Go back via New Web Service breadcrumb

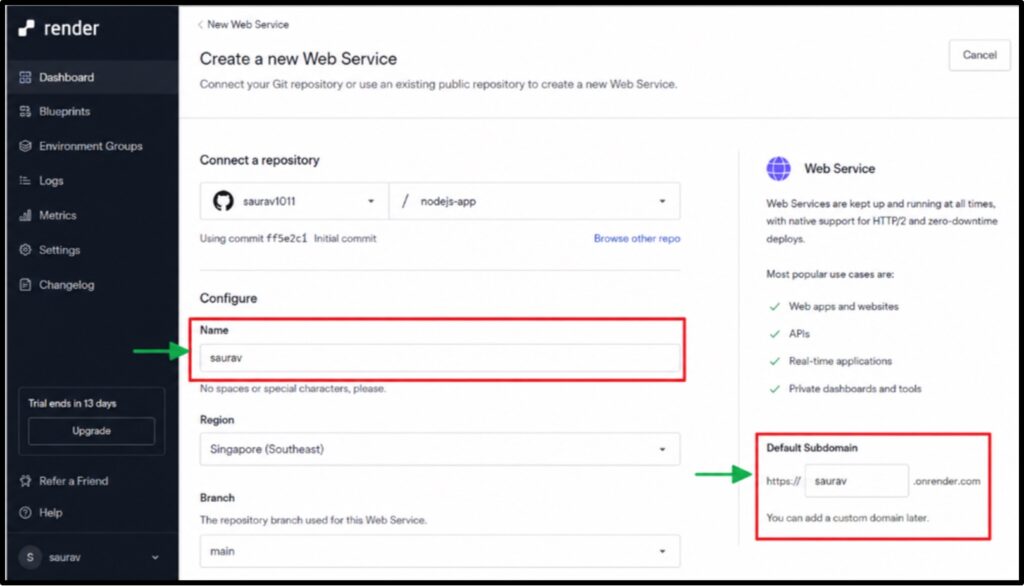click(x=248, y=25)
